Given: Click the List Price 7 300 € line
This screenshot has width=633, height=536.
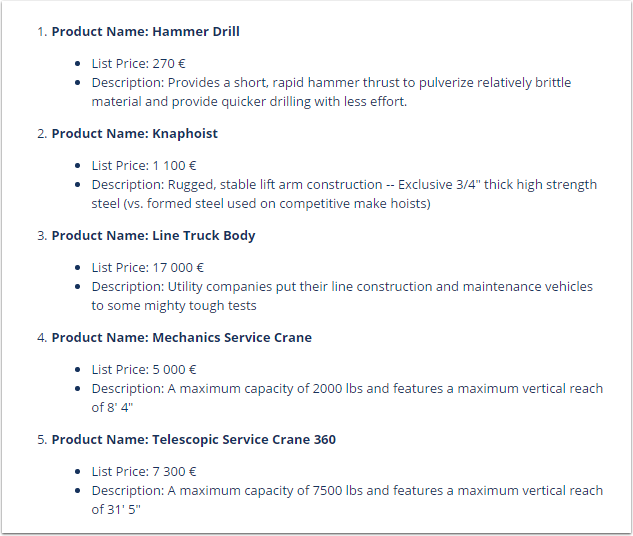Looking at the screenshot, I should pyautogui.click(x=144, y=472).
